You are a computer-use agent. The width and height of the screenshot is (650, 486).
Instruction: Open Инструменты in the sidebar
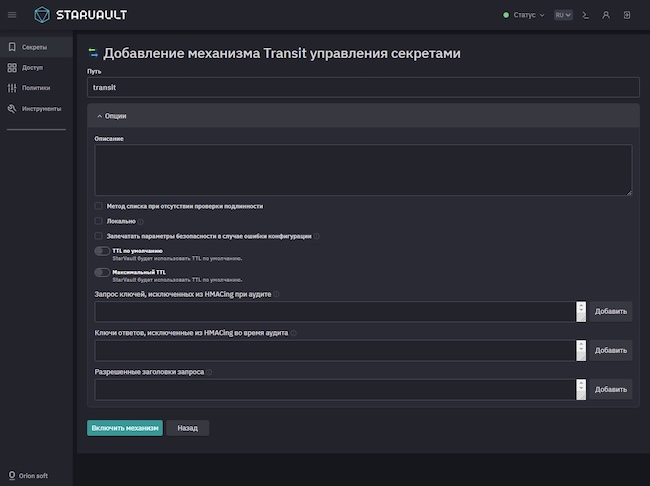41,108
